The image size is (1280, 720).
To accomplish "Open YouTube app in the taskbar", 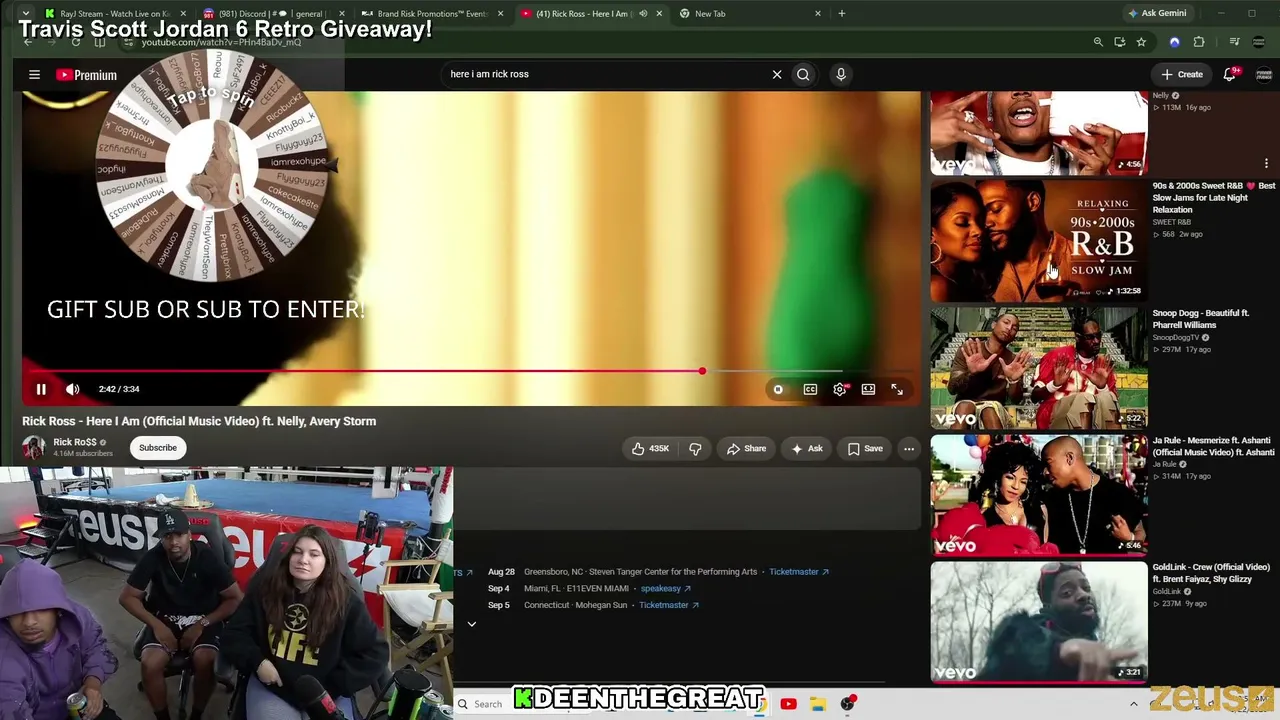I will [x=788, y=704].
